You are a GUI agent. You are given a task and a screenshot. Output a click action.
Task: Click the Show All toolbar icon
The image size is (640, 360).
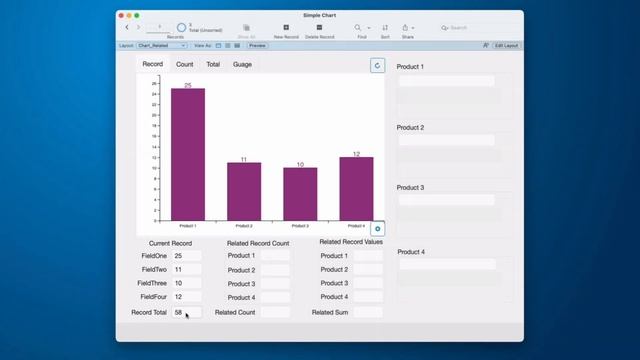pyautogui.click(x=246, y=28)
